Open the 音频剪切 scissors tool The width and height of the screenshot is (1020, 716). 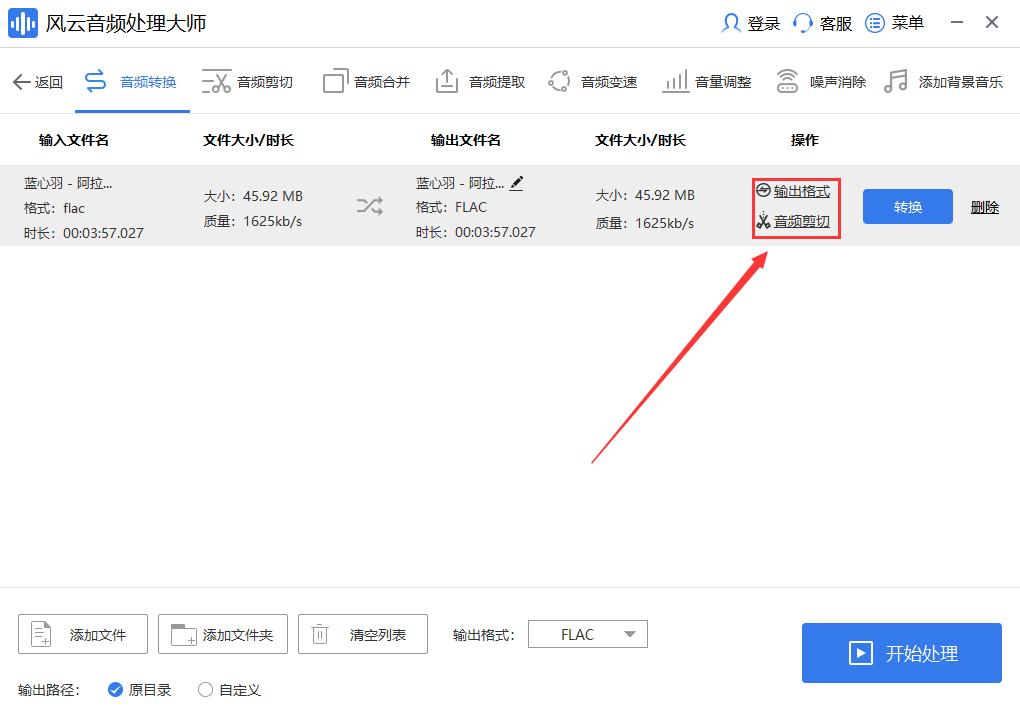coord(247,81)
